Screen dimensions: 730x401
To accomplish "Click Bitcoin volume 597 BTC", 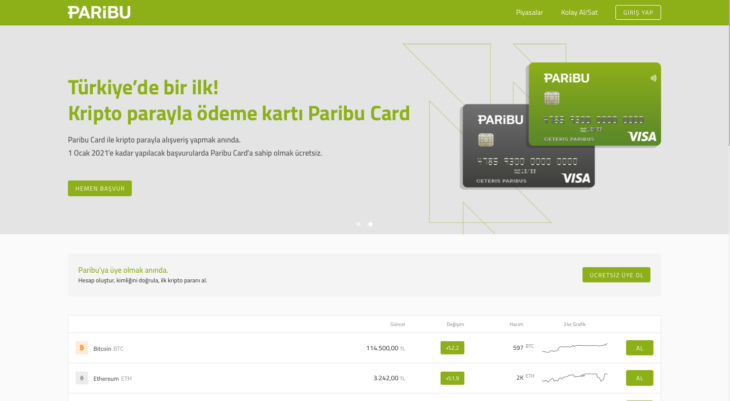I will [x=523, y=347].
